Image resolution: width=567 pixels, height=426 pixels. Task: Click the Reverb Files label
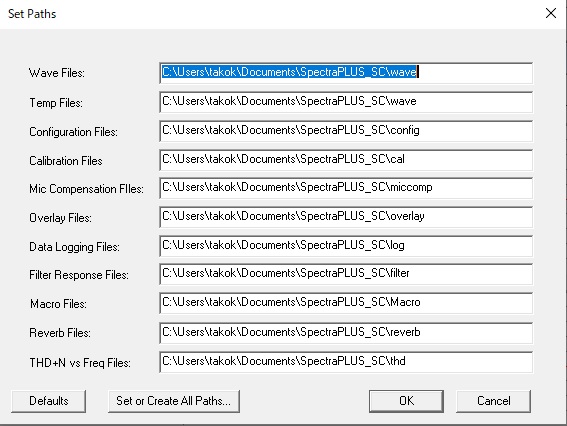[x=60, y=333]
